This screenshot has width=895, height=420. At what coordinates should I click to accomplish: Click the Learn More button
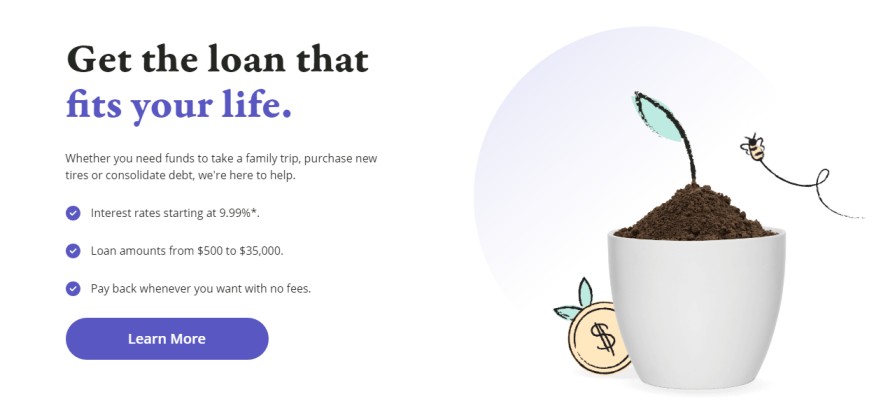click(167, 339)
